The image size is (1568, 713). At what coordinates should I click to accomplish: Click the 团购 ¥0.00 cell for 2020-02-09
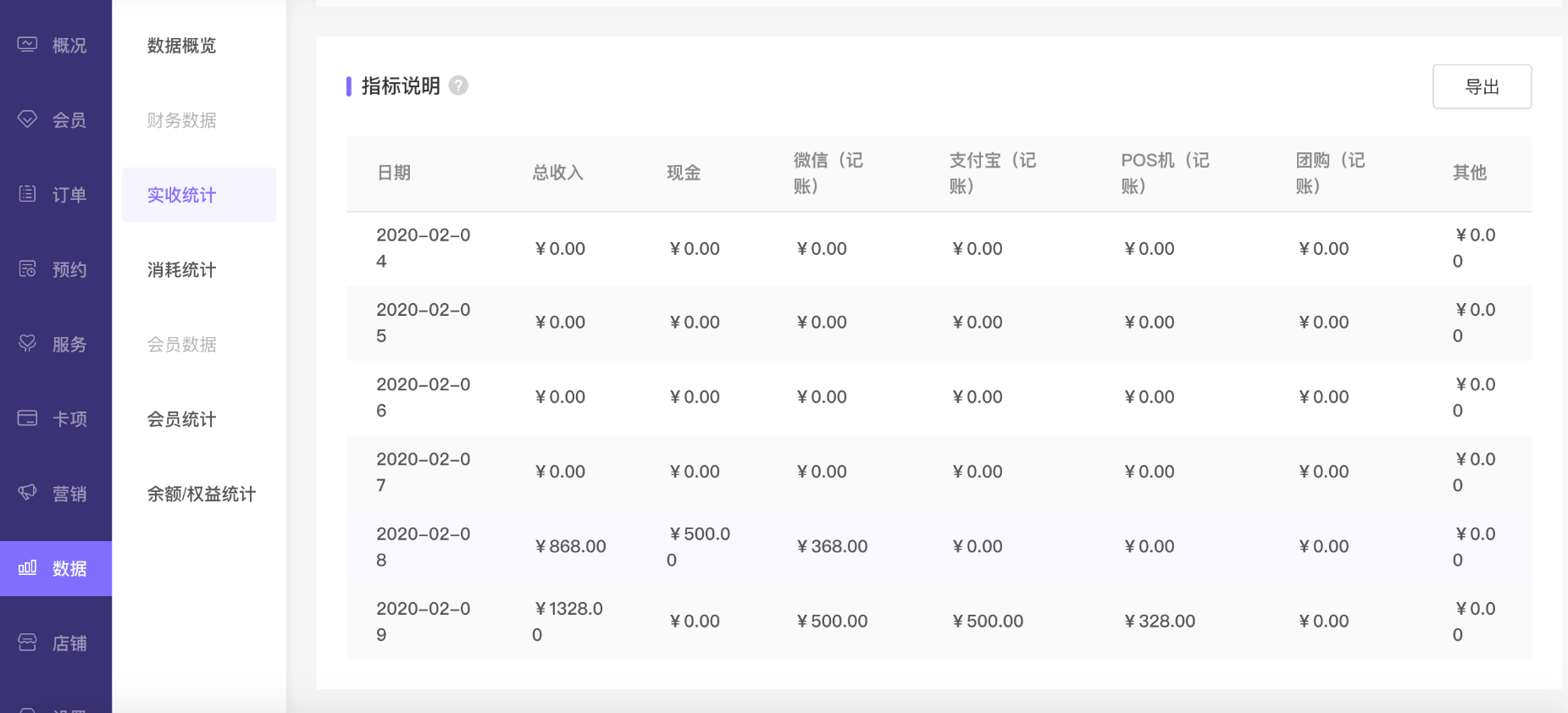coord(1323,621)
